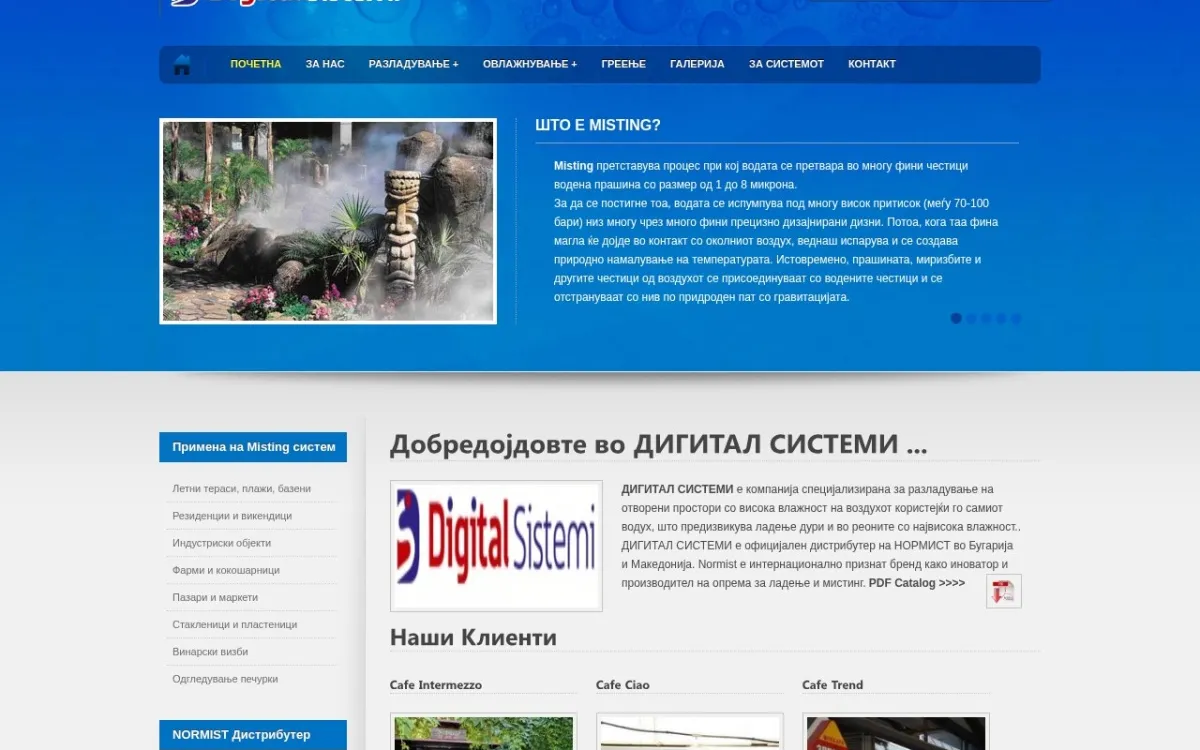
Task: Click the Примена на Misting систем header
Action: (253, 447)
